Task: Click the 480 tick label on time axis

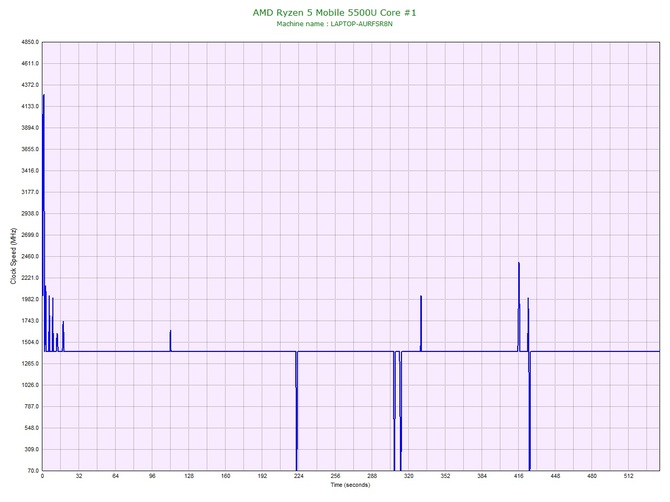Action: coord(592,476)
